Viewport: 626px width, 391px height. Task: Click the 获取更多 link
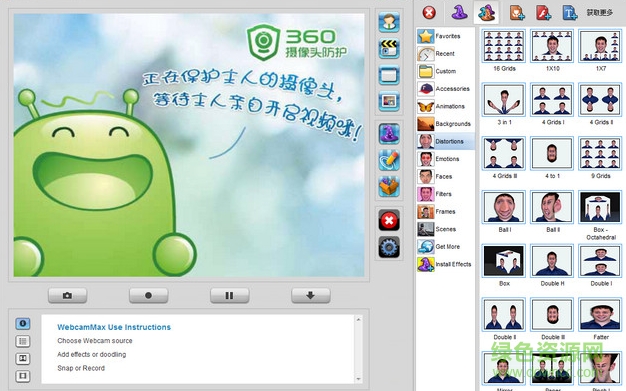pyautogui.click(x=599, y=13)
